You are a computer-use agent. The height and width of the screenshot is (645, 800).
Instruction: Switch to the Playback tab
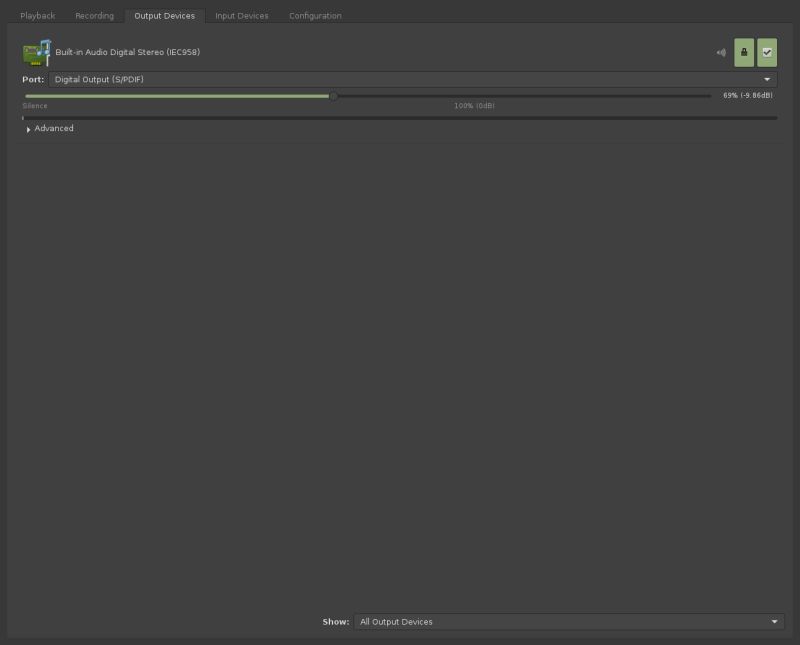38,16
